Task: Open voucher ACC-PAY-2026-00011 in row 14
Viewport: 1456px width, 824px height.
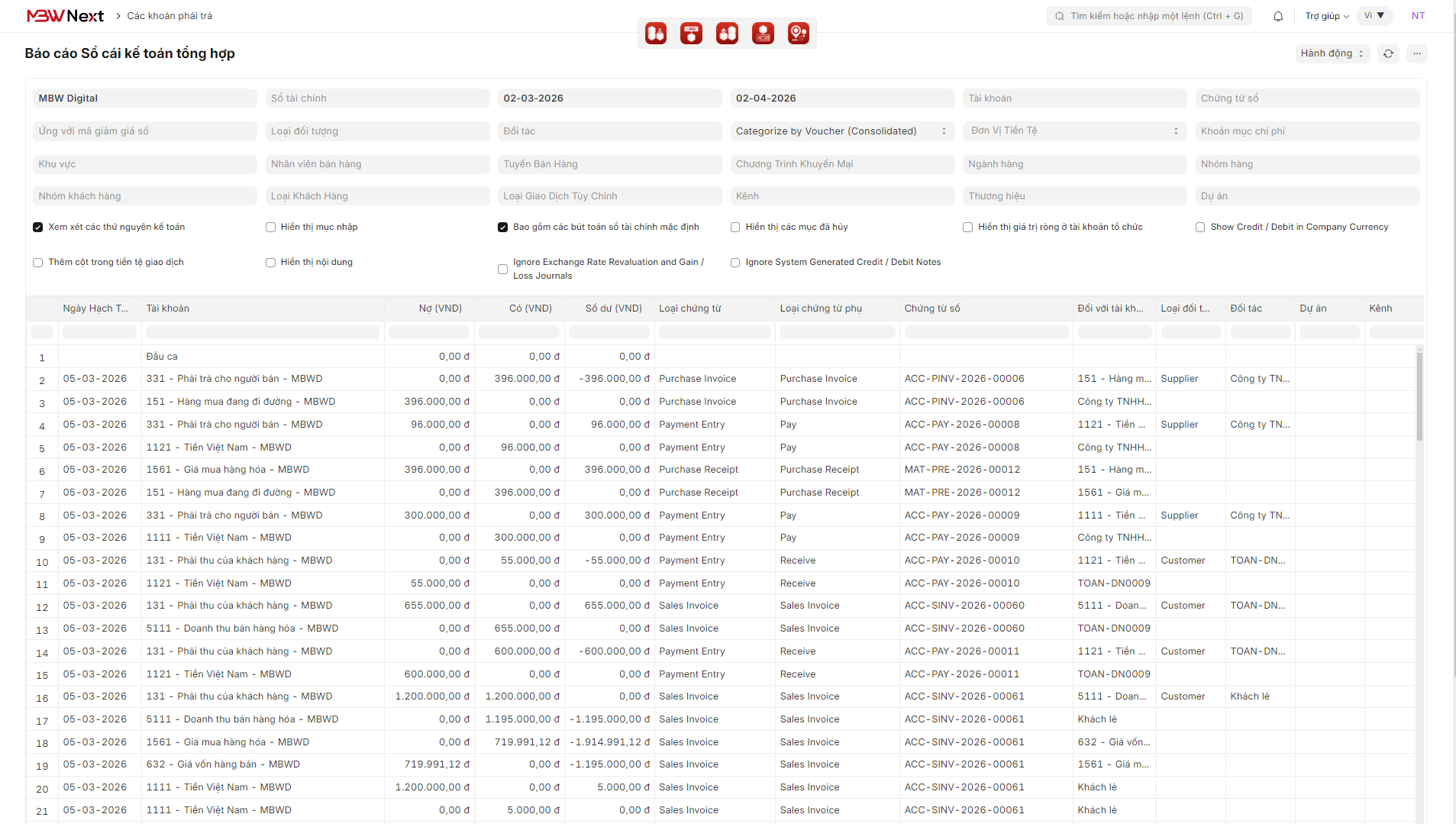Action: (962, 651)
